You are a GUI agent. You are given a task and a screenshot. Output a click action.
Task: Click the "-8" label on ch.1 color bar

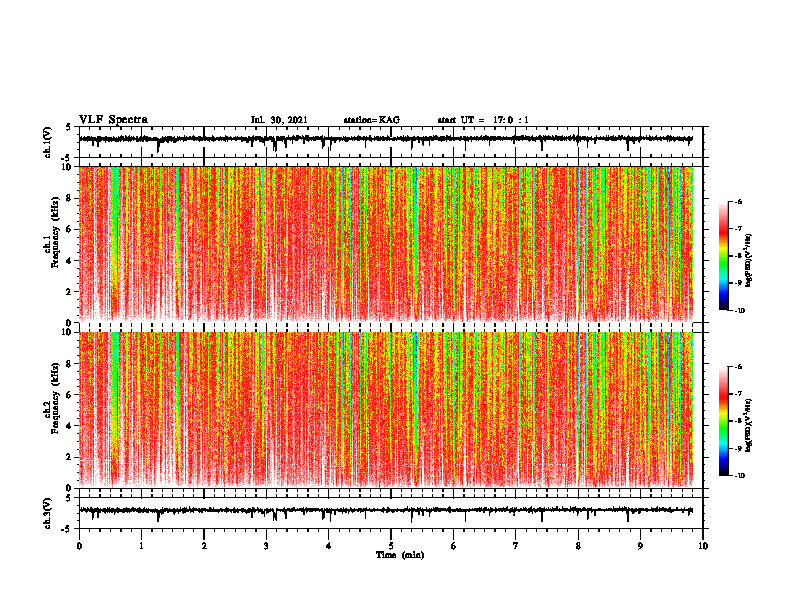click(738, 256)
